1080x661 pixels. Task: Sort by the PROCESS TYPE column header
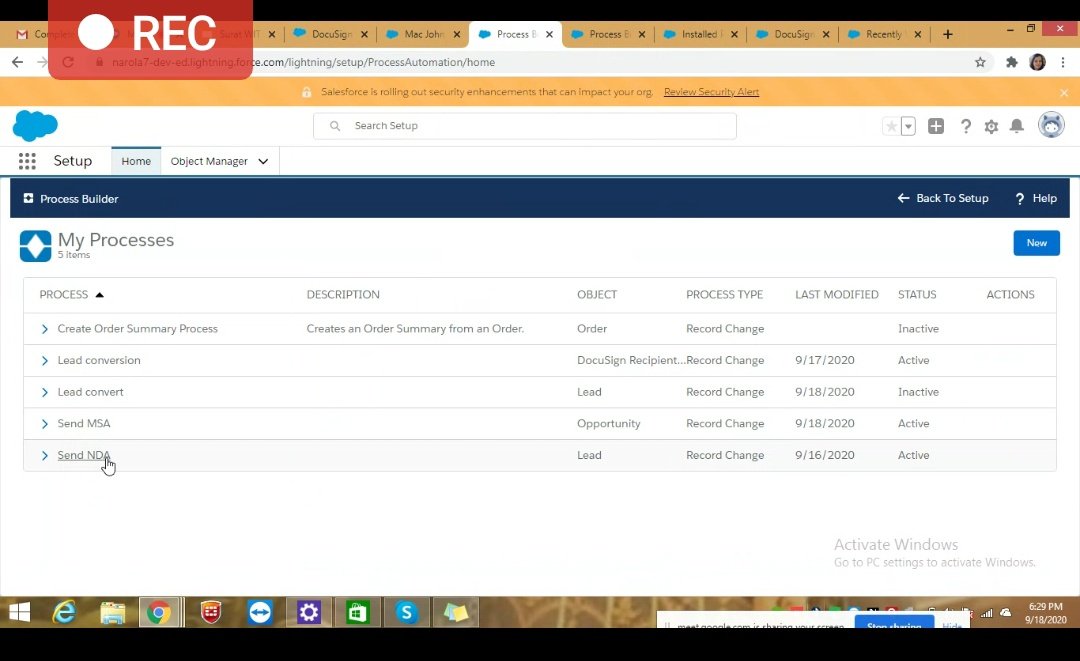(724, 295)
